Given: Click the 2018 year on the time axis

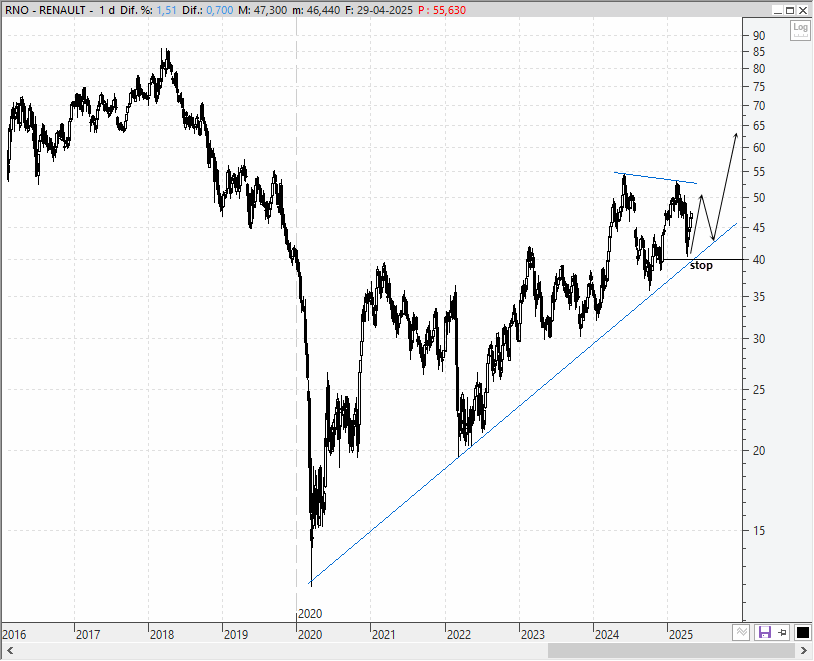Looking at the screenshot, I should (x=162, y=635).
